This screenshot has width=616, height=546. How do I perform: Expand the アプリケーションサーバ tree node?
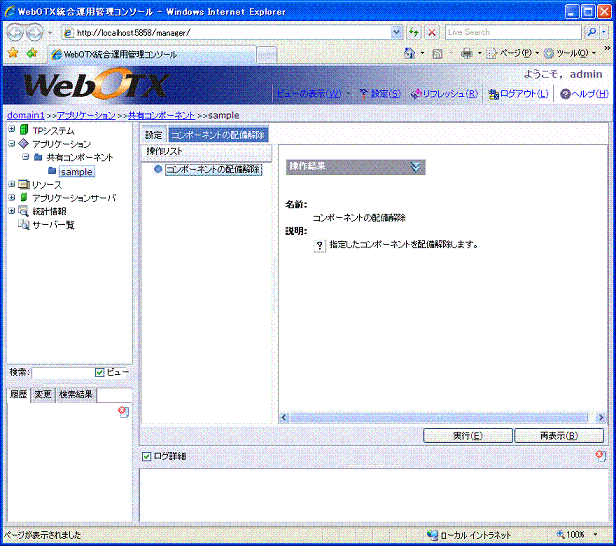click(11, 198)
